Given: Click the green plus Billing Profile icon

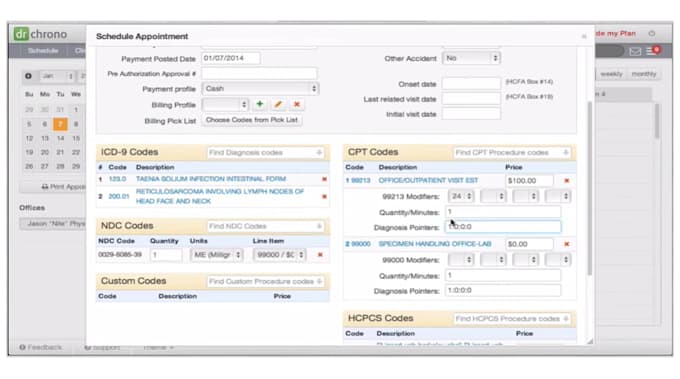Looking at the screenshot, I should pyautogui.click(x=259, y=104).
